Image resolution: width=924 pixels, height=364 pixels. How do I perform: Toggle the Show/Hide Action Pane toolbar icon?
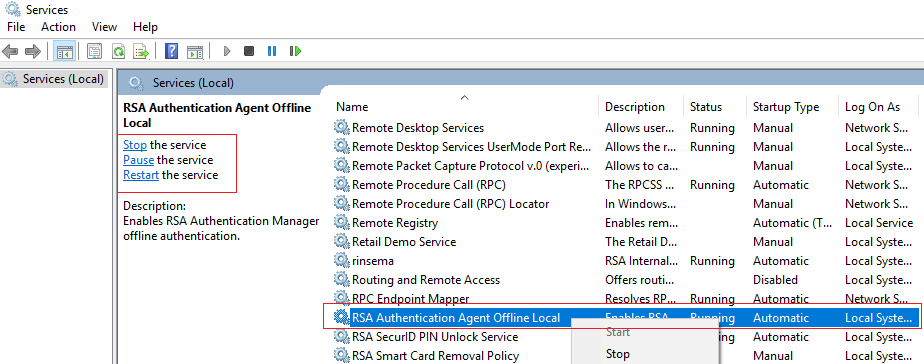point(195,52)
